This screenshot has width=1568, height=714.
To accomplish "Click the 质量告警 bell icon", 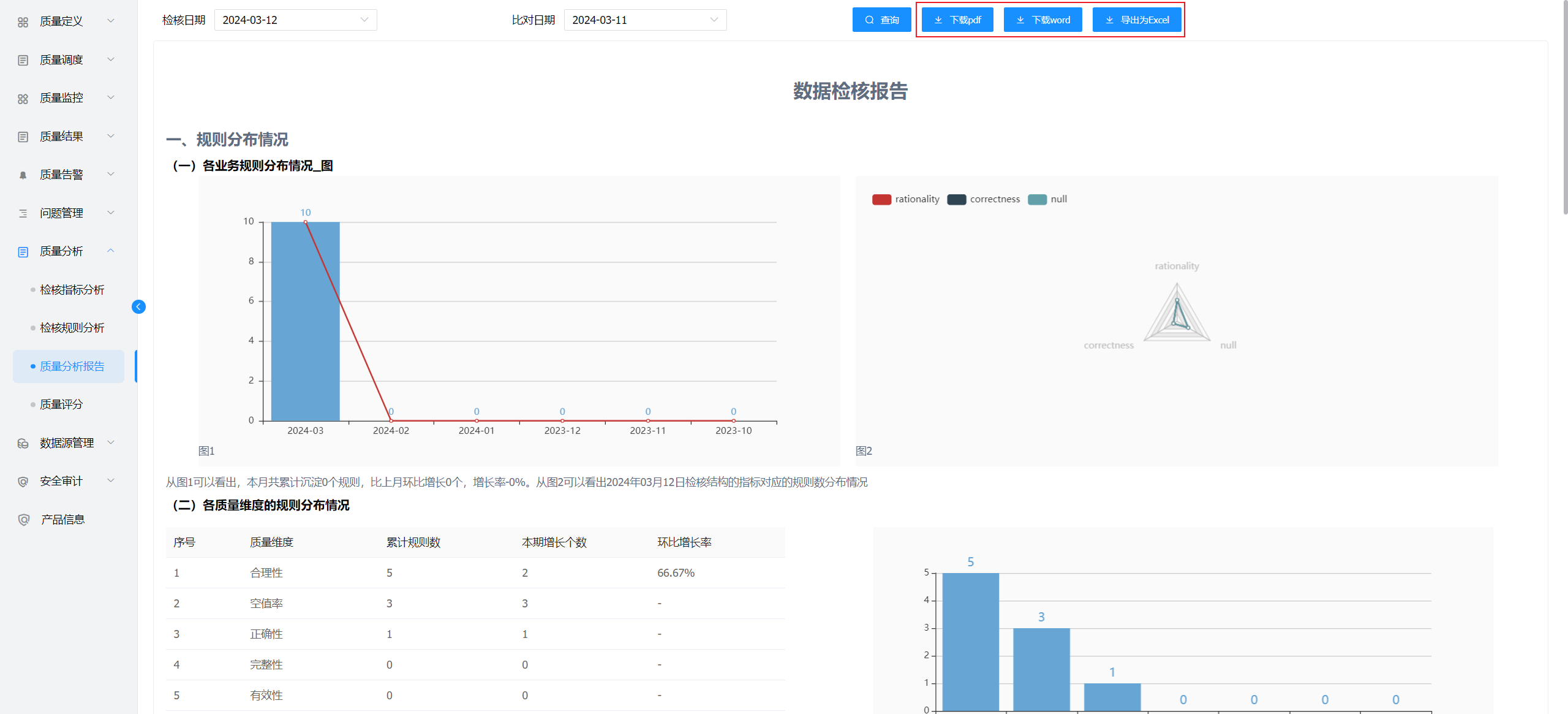I will click(23, 175).
